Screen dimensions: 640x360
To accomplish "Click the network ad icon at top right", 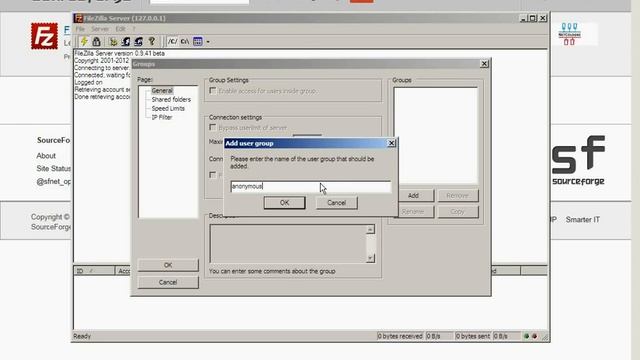I will (x=569, y=33).
